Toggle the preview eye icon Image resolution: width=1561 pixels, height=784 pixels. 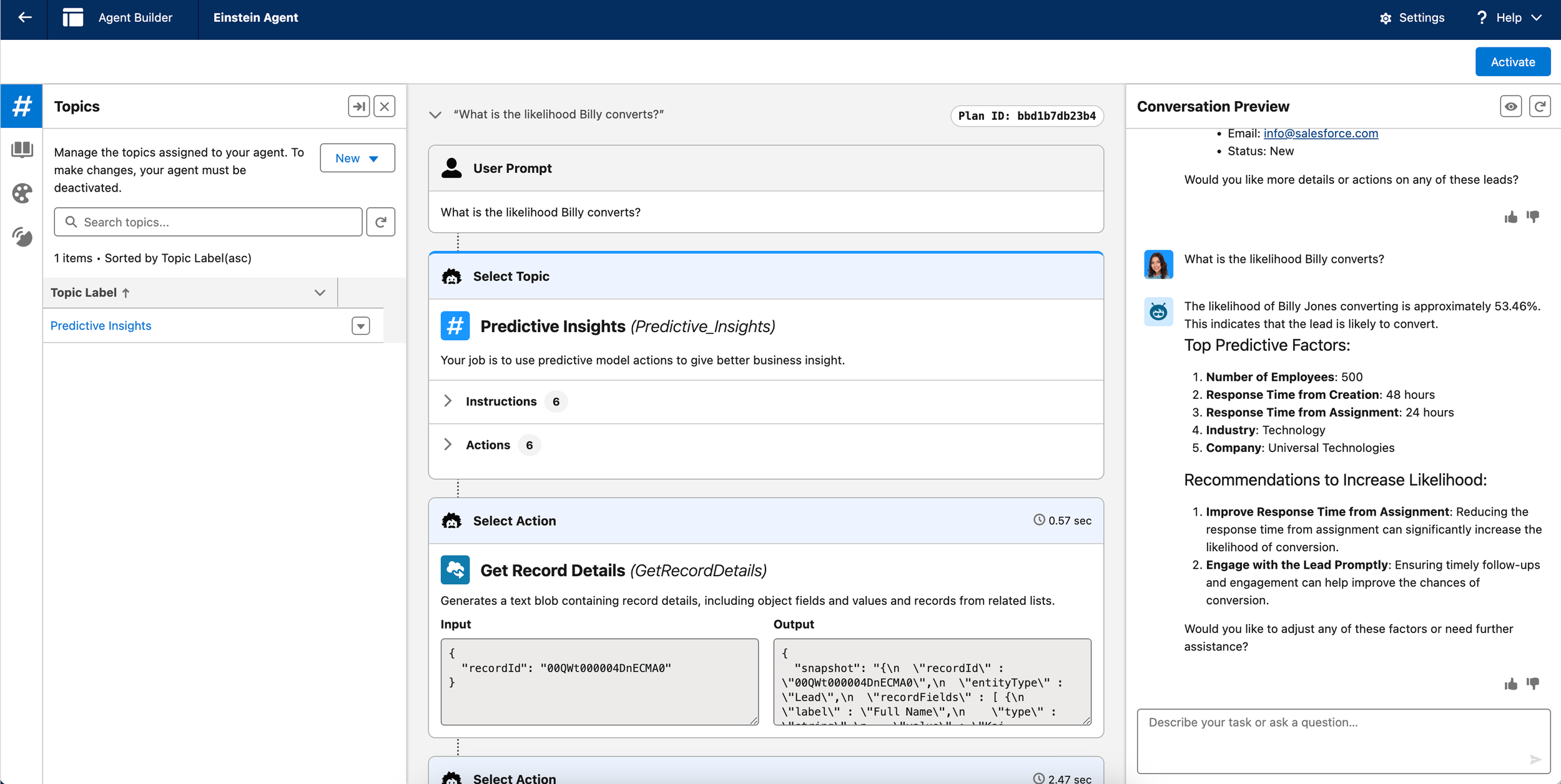[1510, 107]
